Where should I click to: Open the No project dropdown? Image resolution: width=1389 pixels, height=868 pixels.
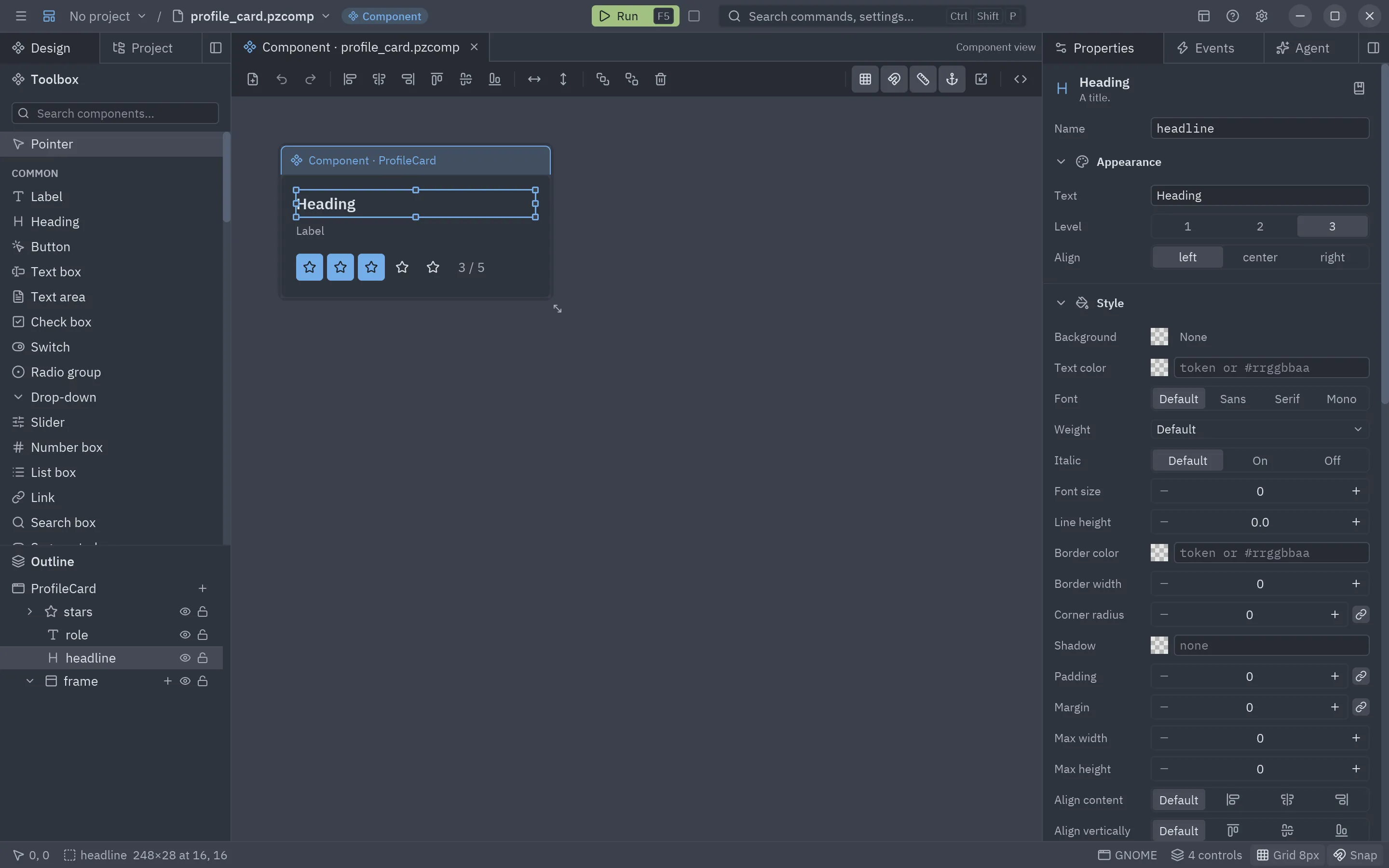pyautogui.click(x=108, y=16)
